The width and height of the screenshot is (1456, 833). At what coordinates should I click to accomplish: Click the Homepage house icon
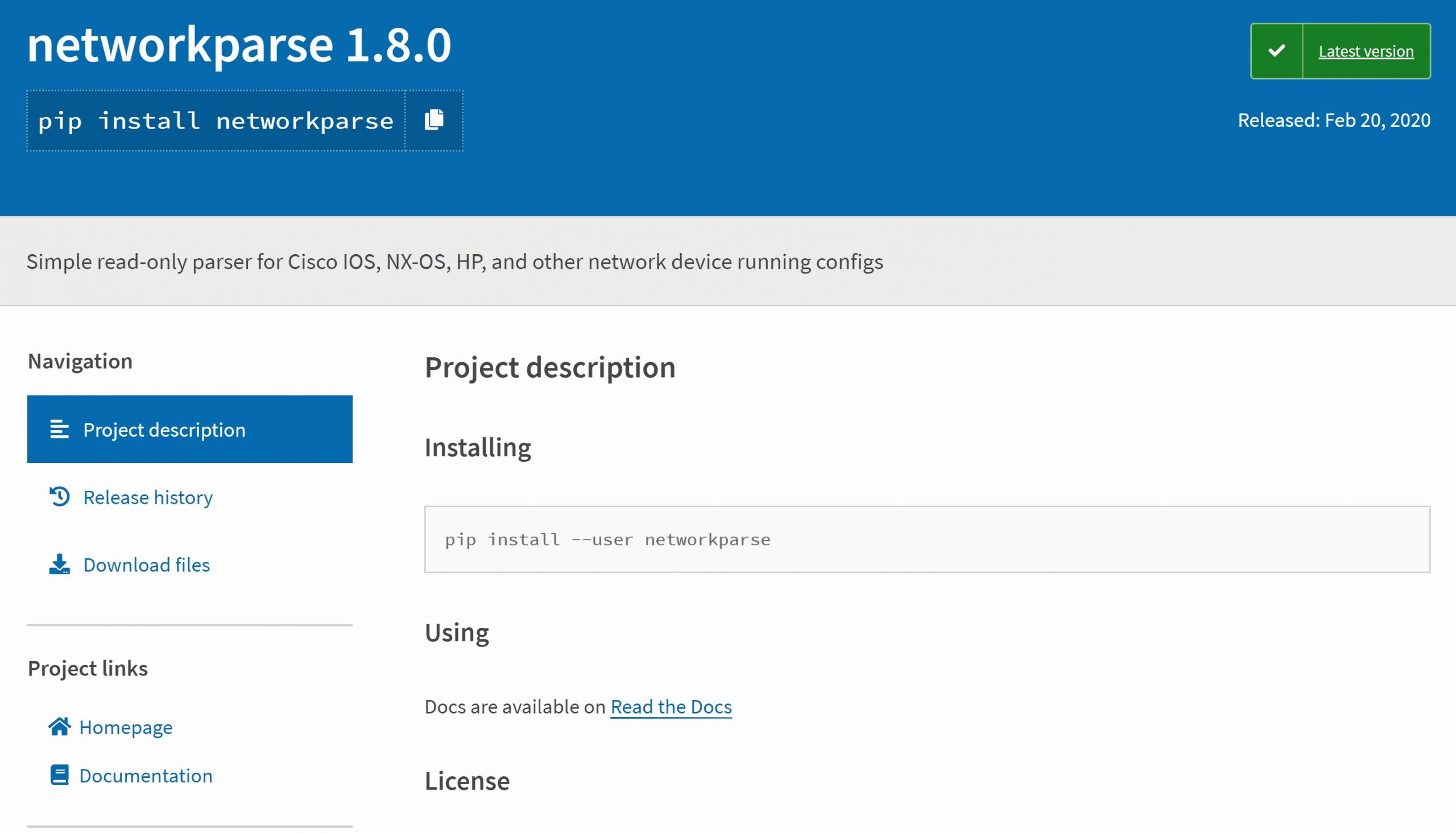point(60,727)
